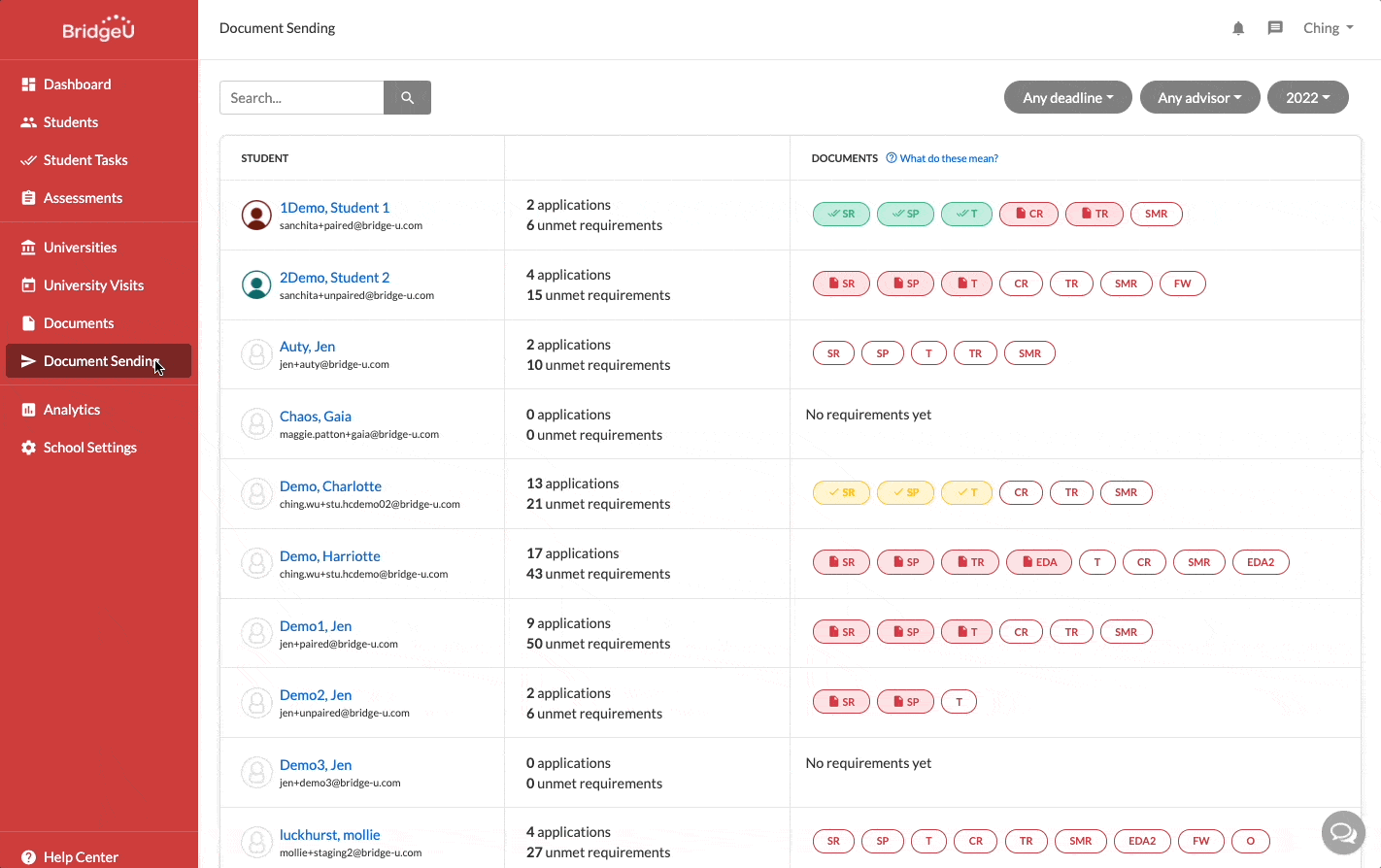The image size is (1381, 868).
Task: Click the BridgeU logo
Action: point(98,28)
